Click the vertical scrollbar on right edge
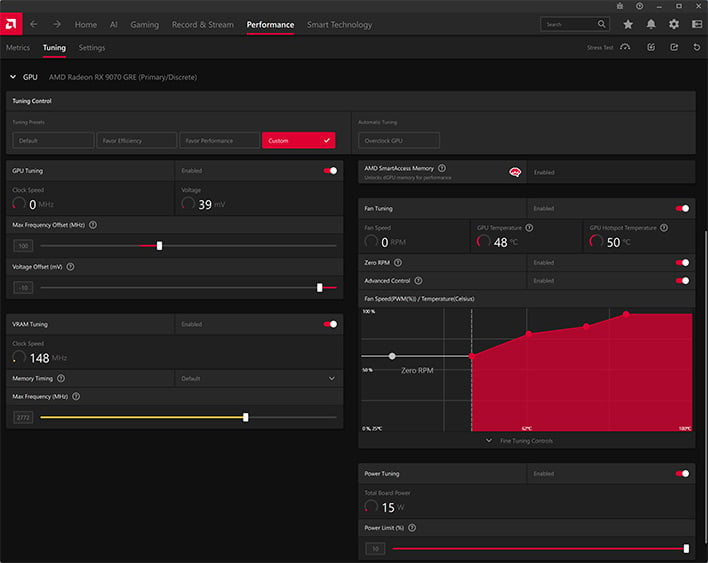The height and width of the screenshot is (563, 708). pyautogui.click(x=705, y=386)
